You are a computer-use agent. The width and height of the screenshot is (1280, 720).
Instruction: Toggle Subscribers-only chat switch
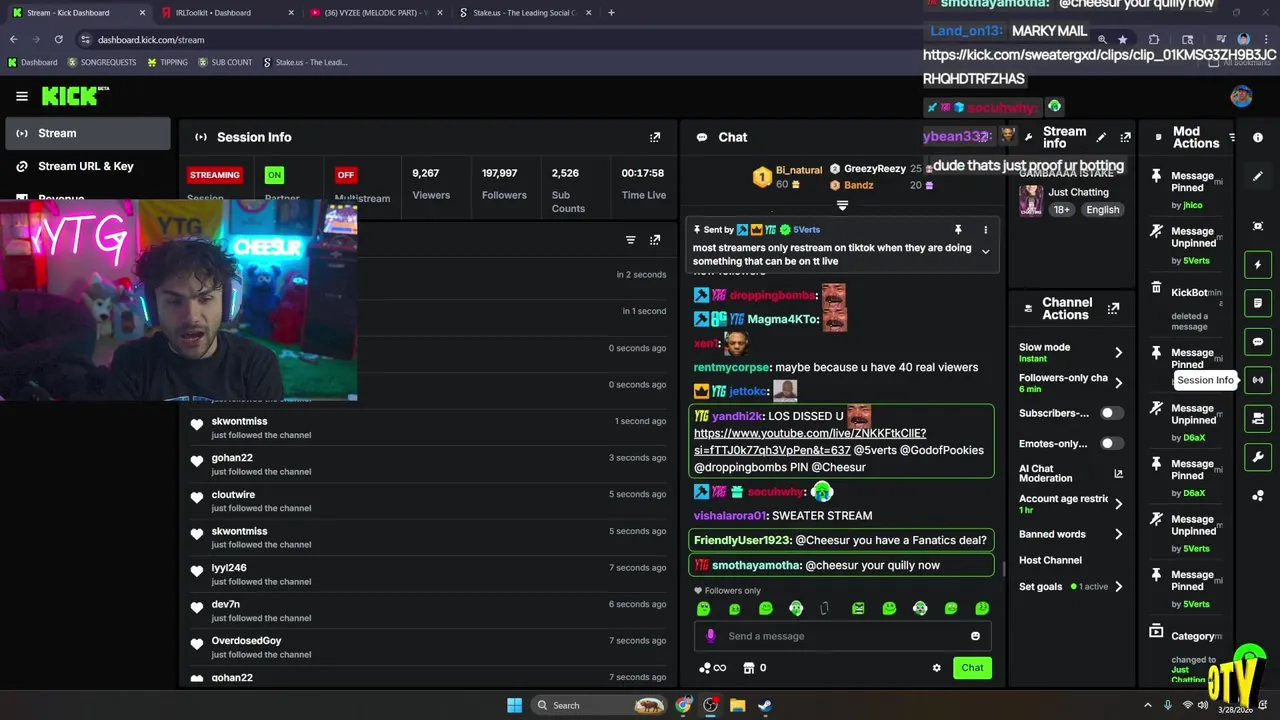pyautogui.click(x=1111, y=413)
